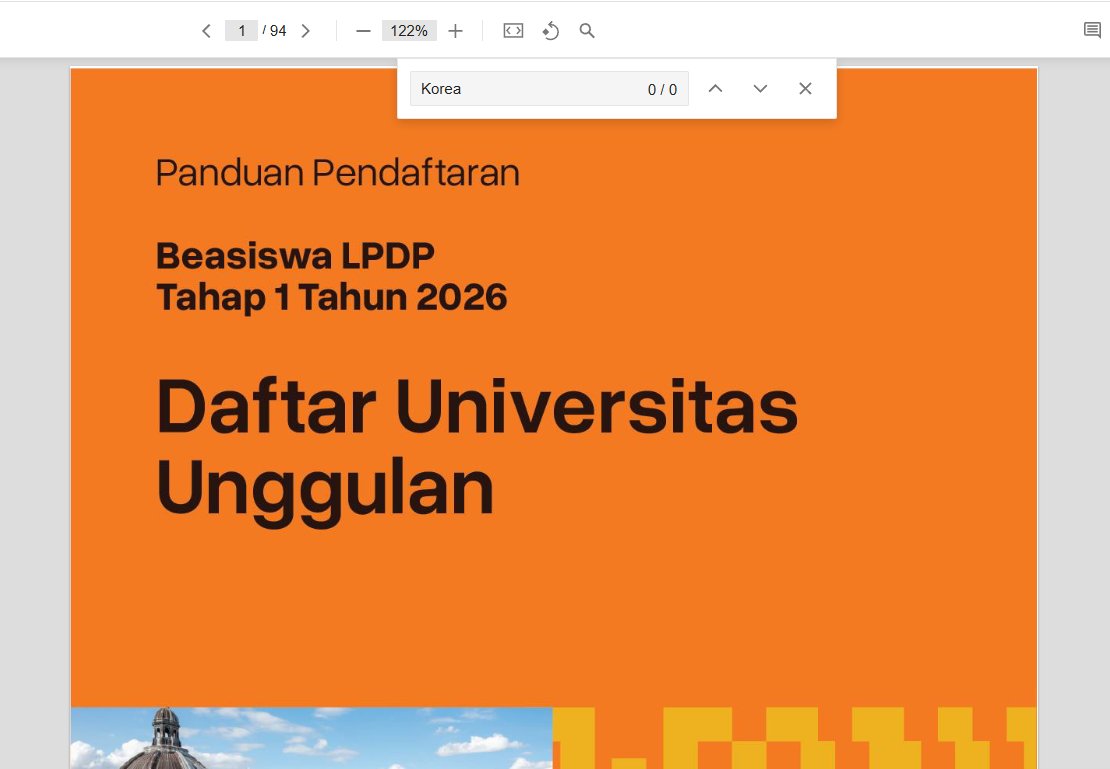Go to the next PDF page
Screen dimensions: 1110x769
pos(306,31)
